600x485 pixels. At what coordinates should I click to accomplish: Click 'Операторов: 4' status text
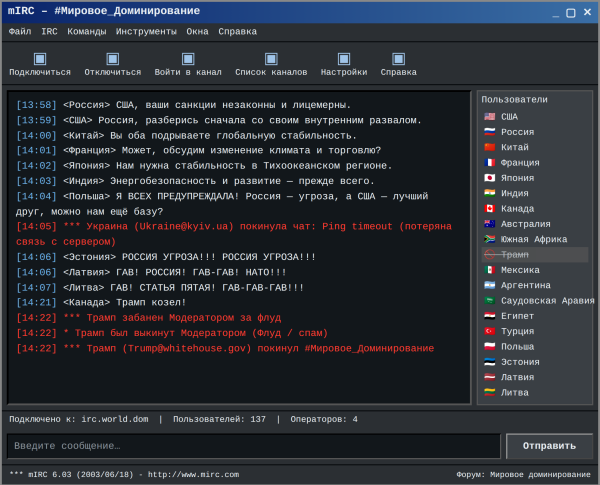pyautogui.click(x=324, y=420)
